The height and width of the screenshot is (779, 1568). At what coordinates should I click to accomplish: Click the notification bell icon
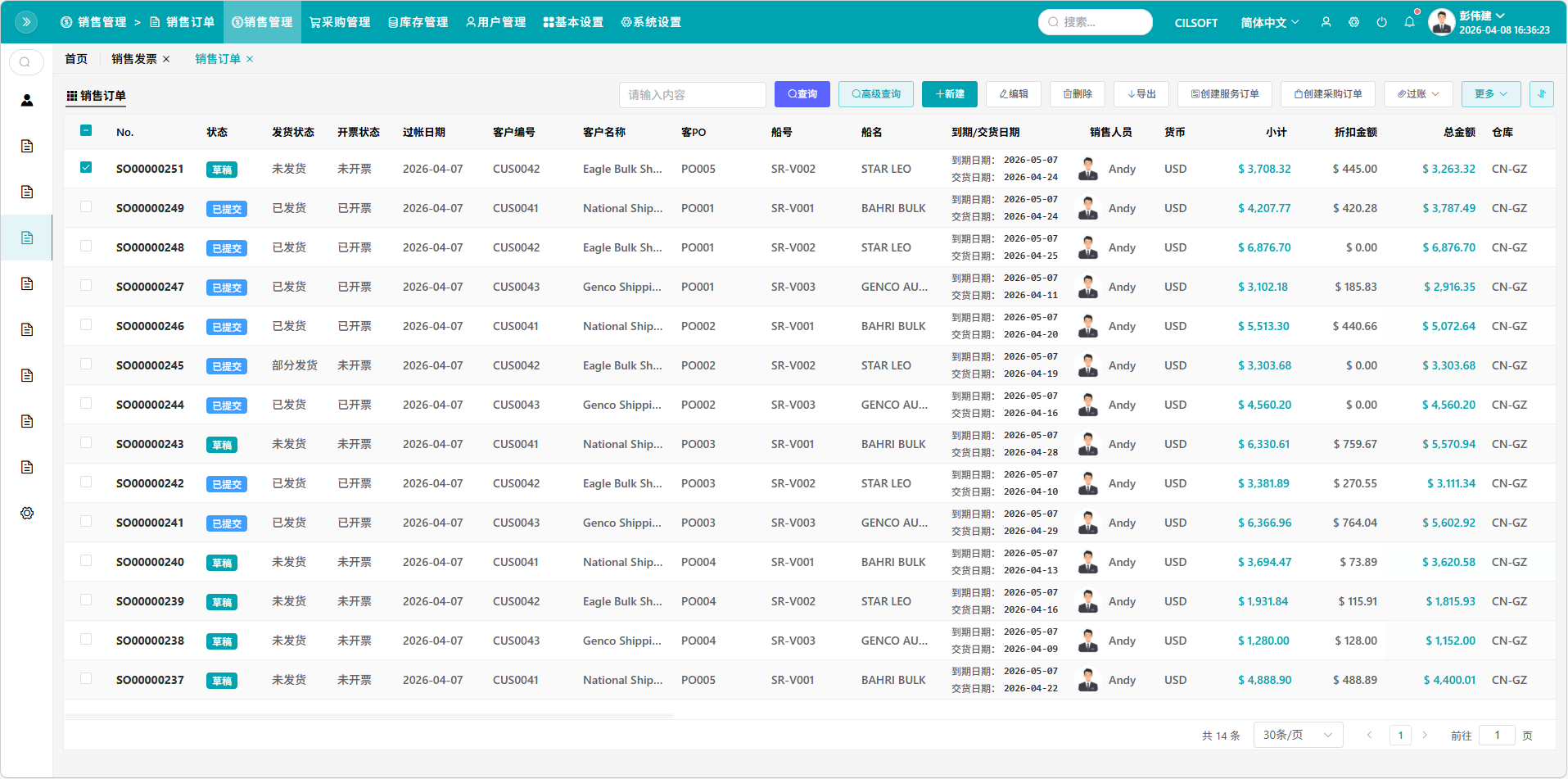[x=1409, y=22]
